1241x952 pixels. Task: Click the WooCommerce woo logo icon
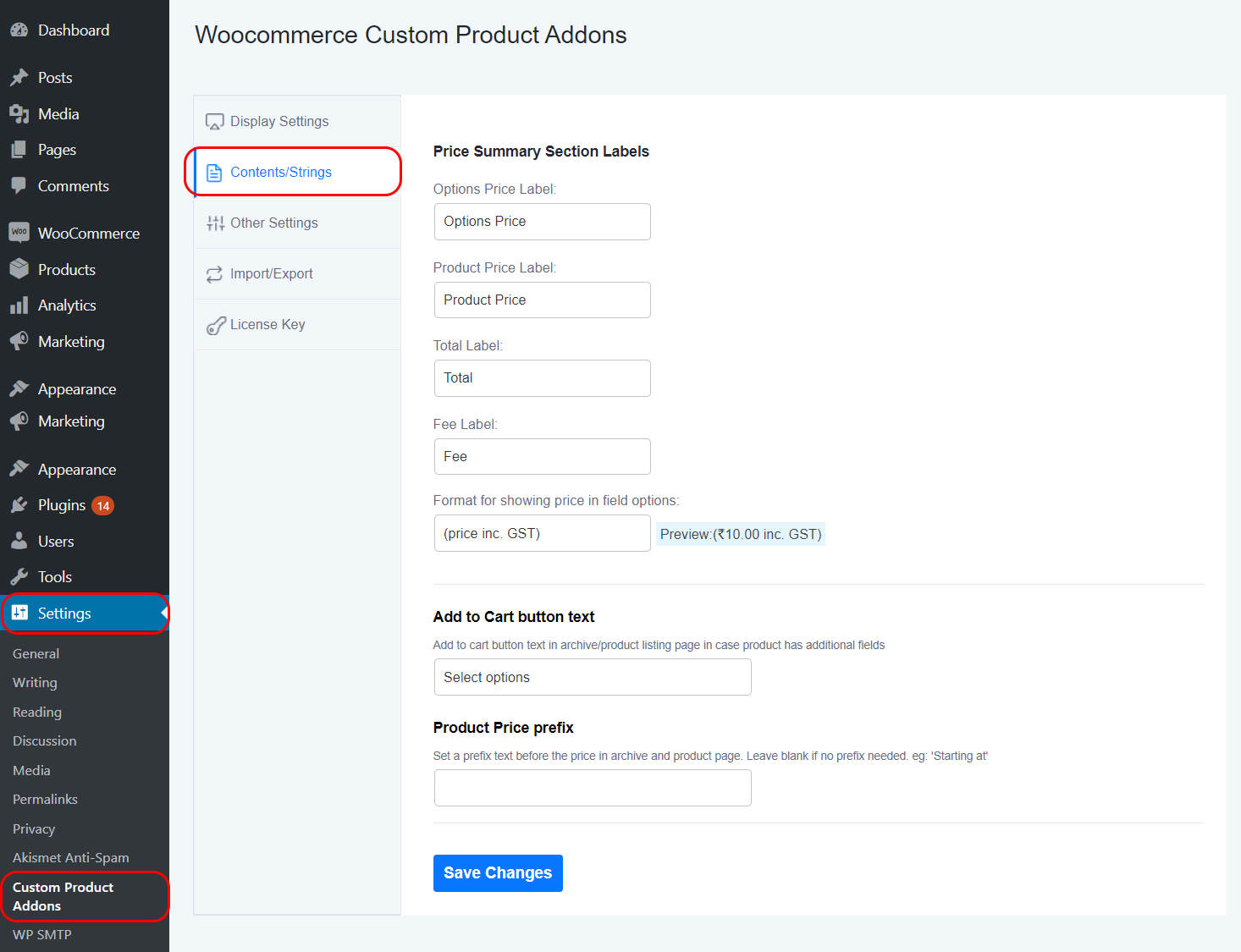19,232
